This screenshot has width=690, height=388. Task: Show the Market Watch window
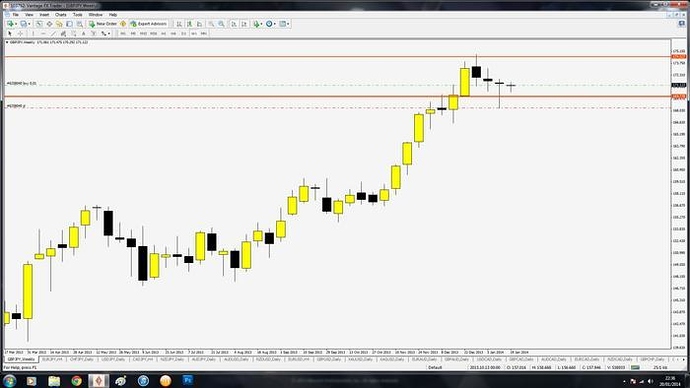point(39,24)
